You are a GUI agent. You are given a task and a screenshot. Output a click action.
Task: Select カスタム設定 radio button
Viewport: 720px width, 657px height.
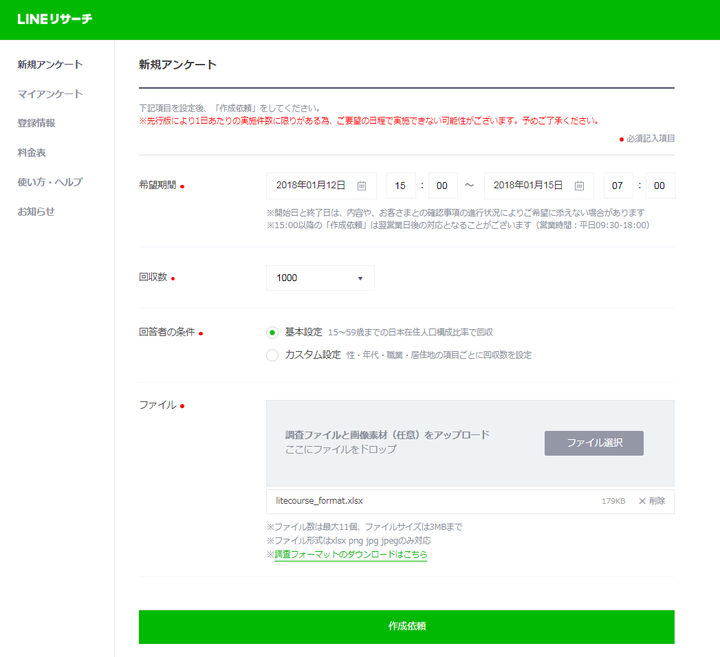click(x=272, y=355)
